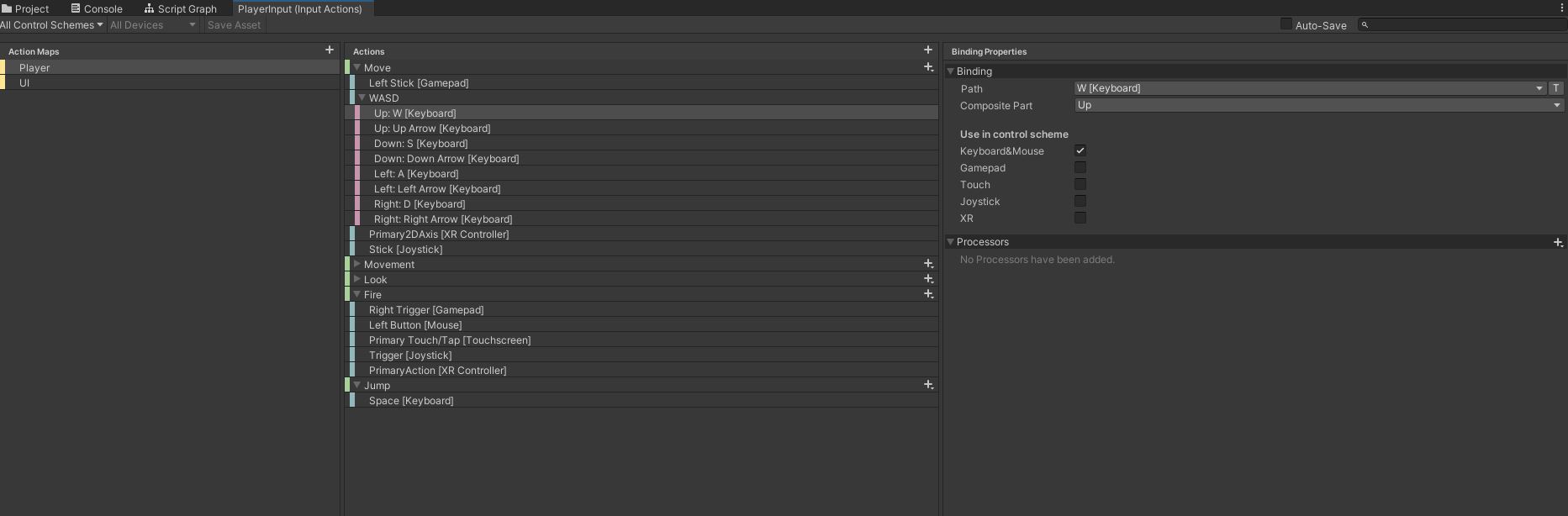
Task: Select the Space [Keyboard] binding
Action: click(x=411, y=401)
